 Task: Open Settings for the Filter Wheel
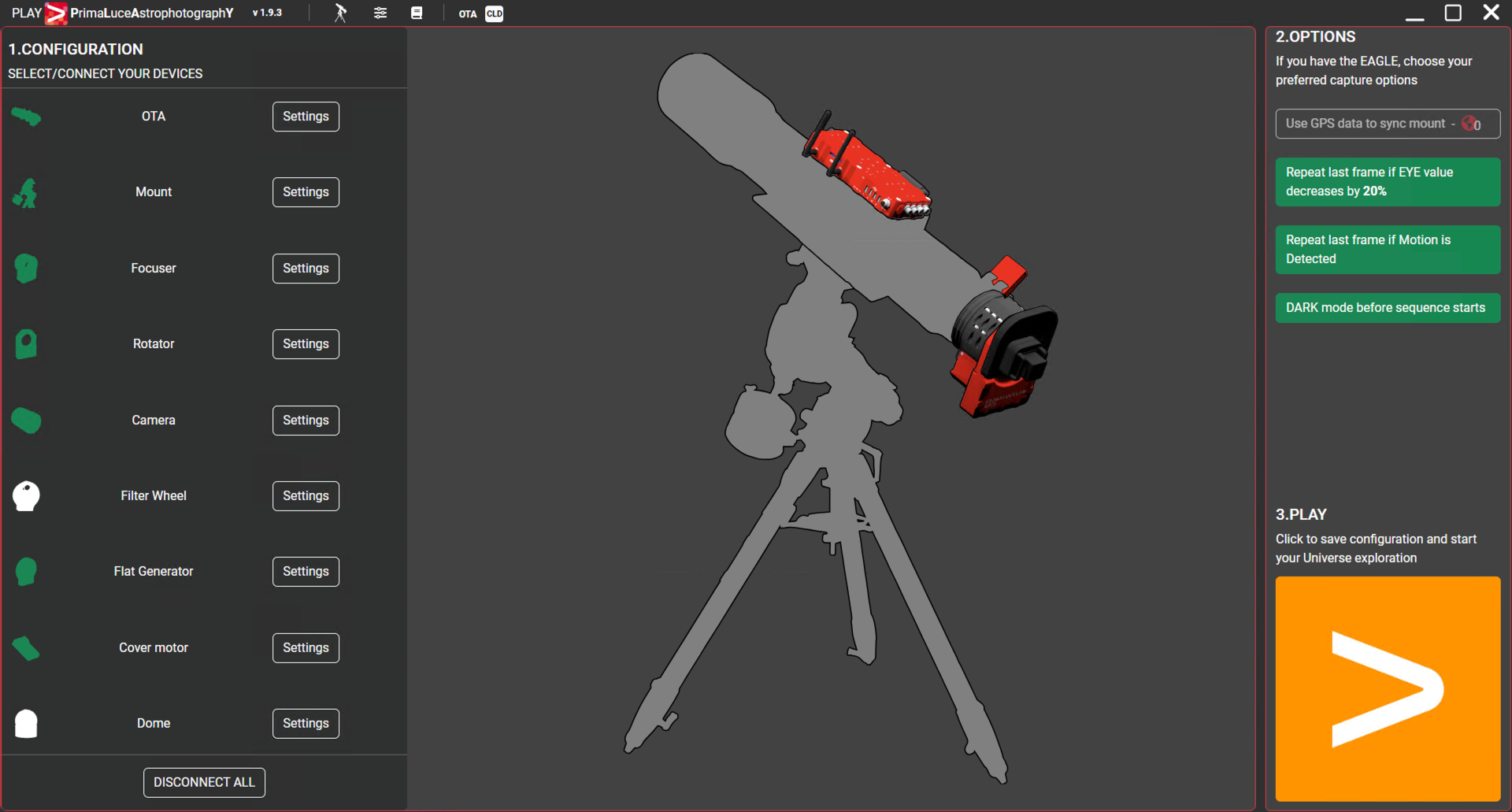(x=306, y=496)
